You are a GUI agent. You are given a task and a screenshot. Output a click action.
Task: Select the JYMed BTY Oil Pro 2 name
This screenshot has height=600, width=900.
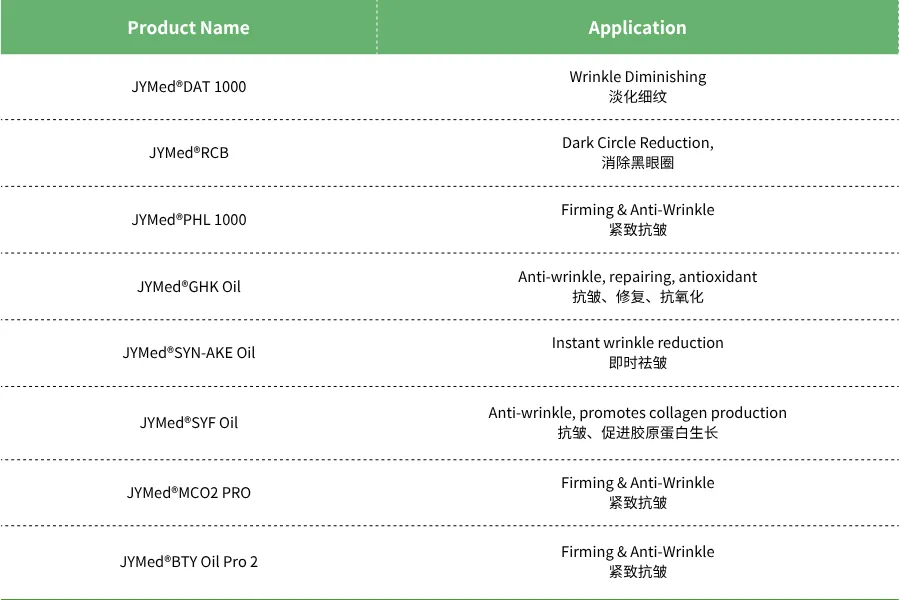coord(189,562)
